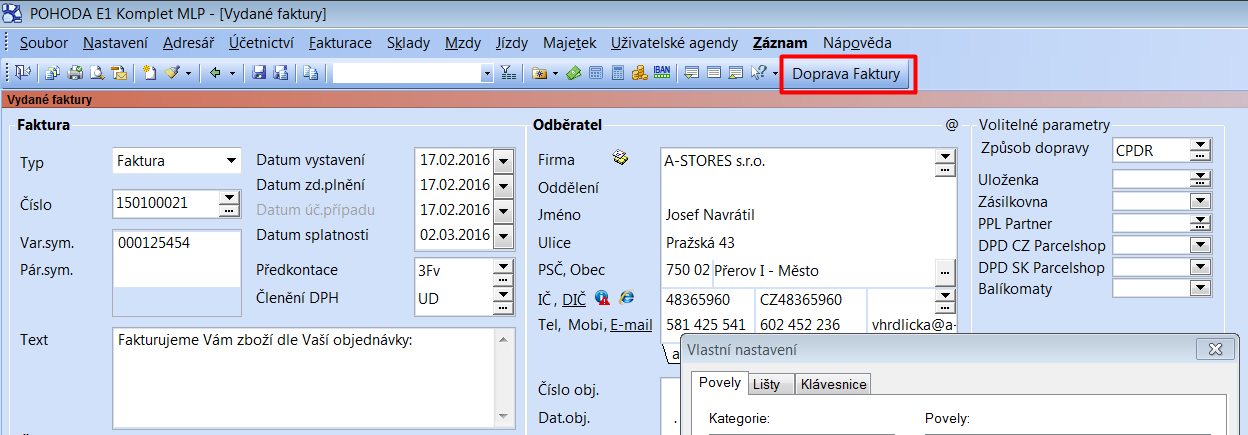Click the Internet Explorer icon next to DIČ
1248x435 pixels.
[x=627, y=298]
